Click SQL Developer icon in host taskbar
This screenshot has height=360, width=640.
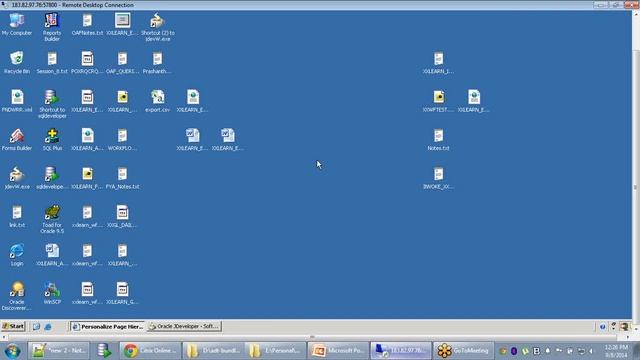click(104, 351)
